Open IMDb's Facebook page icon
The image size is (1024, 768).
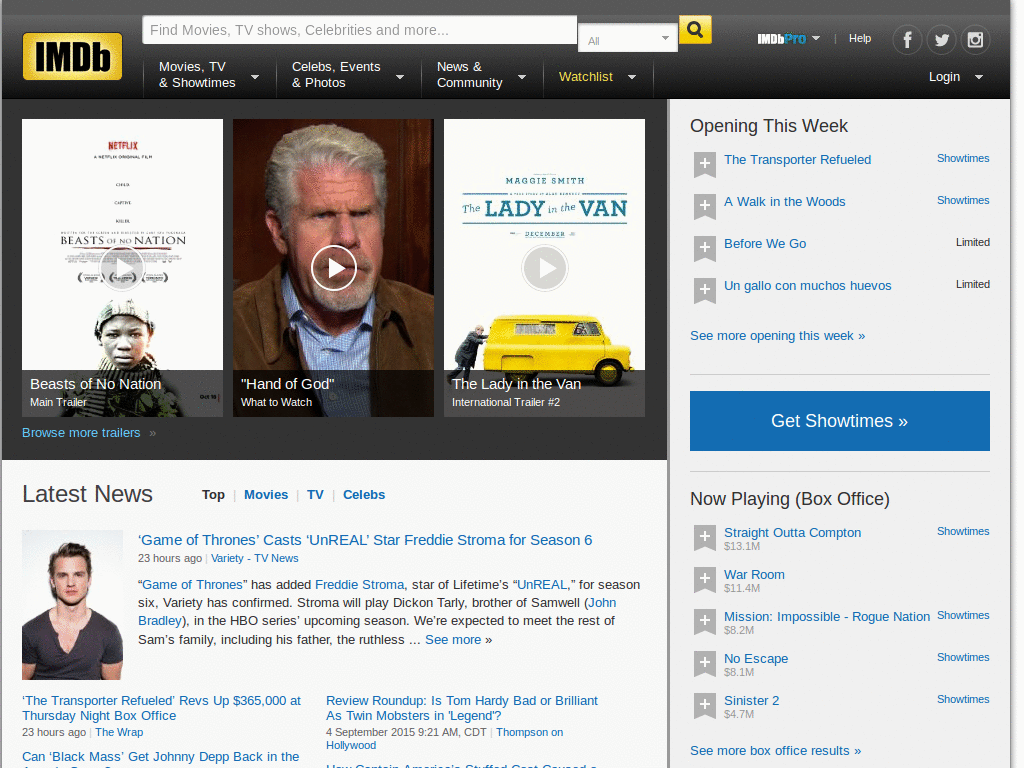tap(907, 39)
